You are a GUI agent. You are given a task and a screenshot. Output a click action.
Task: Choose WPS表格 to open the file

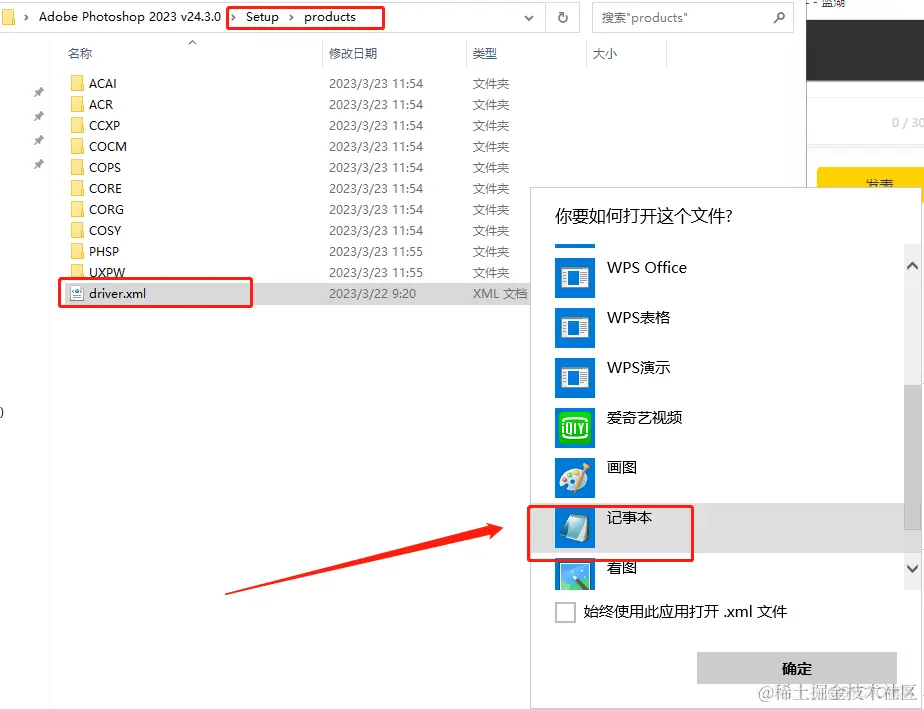click(x=638, y=318)
